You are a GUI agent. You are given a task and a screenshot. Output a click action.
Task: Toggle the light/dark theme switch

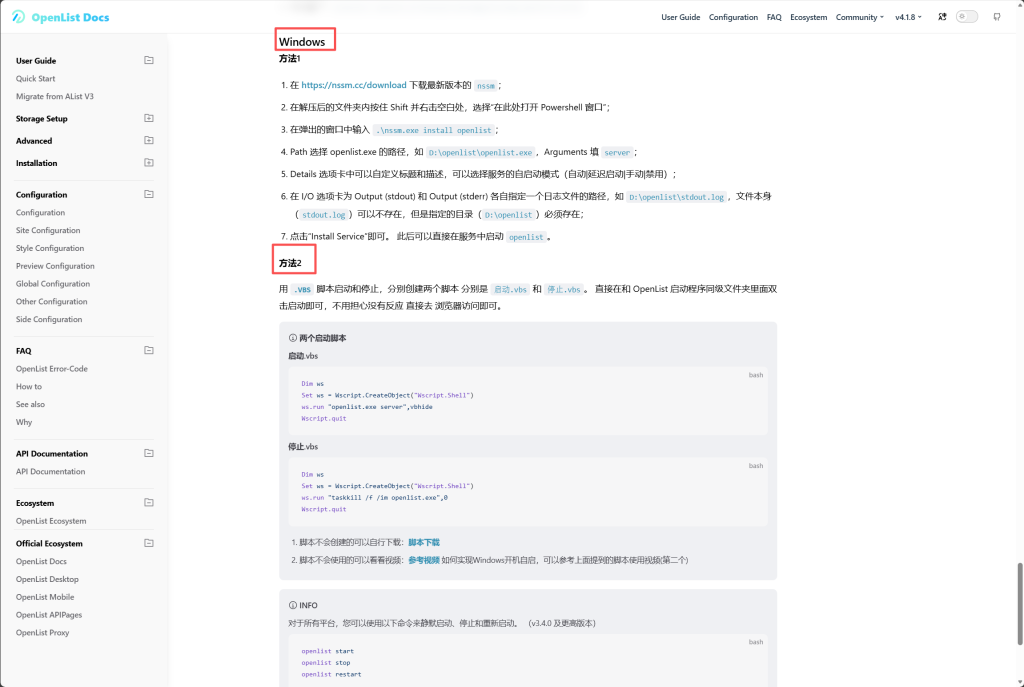[967, 17]
